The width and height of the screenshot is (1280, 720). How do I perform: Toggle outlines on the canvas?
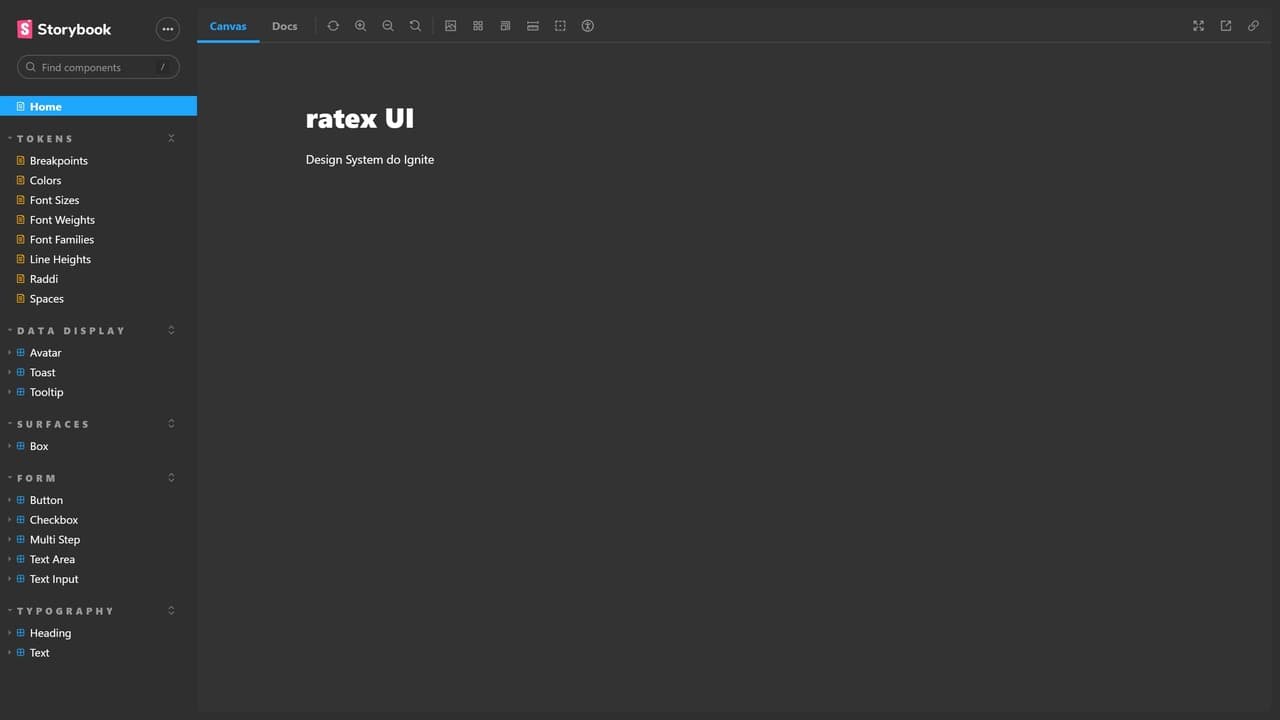coord(560,26)
